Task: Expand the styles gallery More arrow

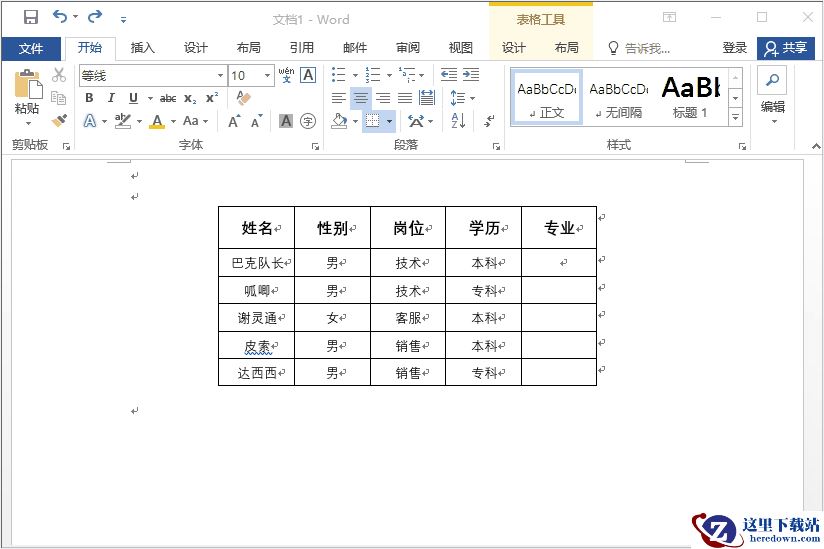Action: 736,118
